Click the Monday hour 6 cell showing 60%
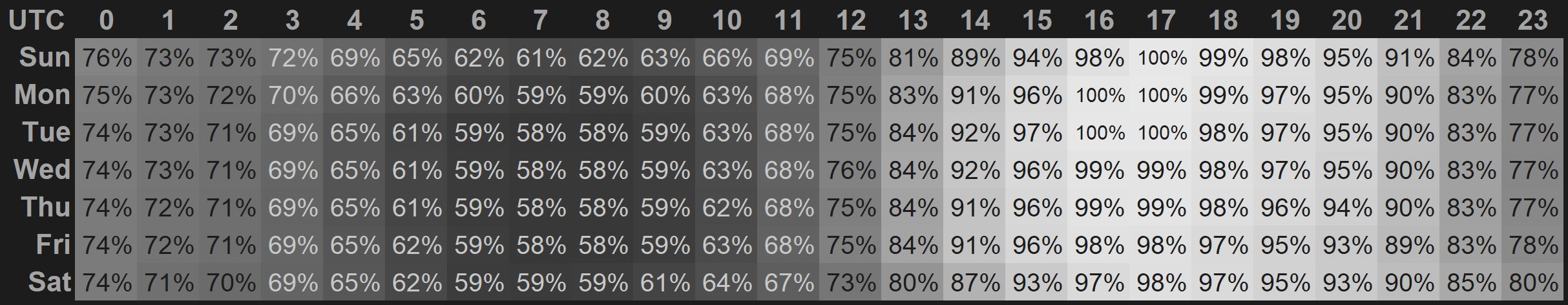 pos(479,96)
